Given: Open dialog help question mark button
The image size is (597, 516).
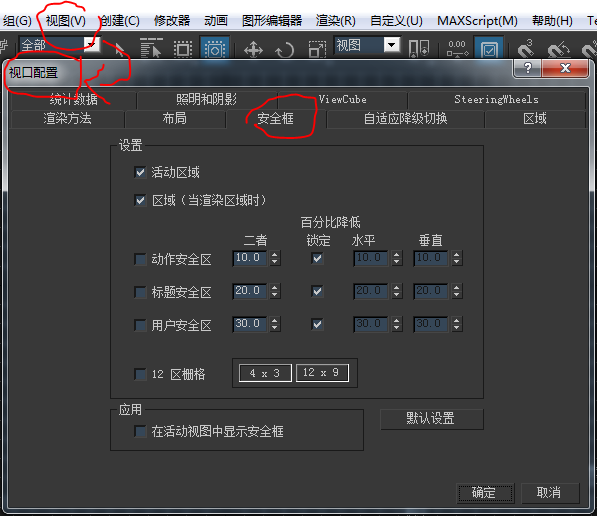Looking at the screenshot, I should pyautogui.click(x=527, y=68).
